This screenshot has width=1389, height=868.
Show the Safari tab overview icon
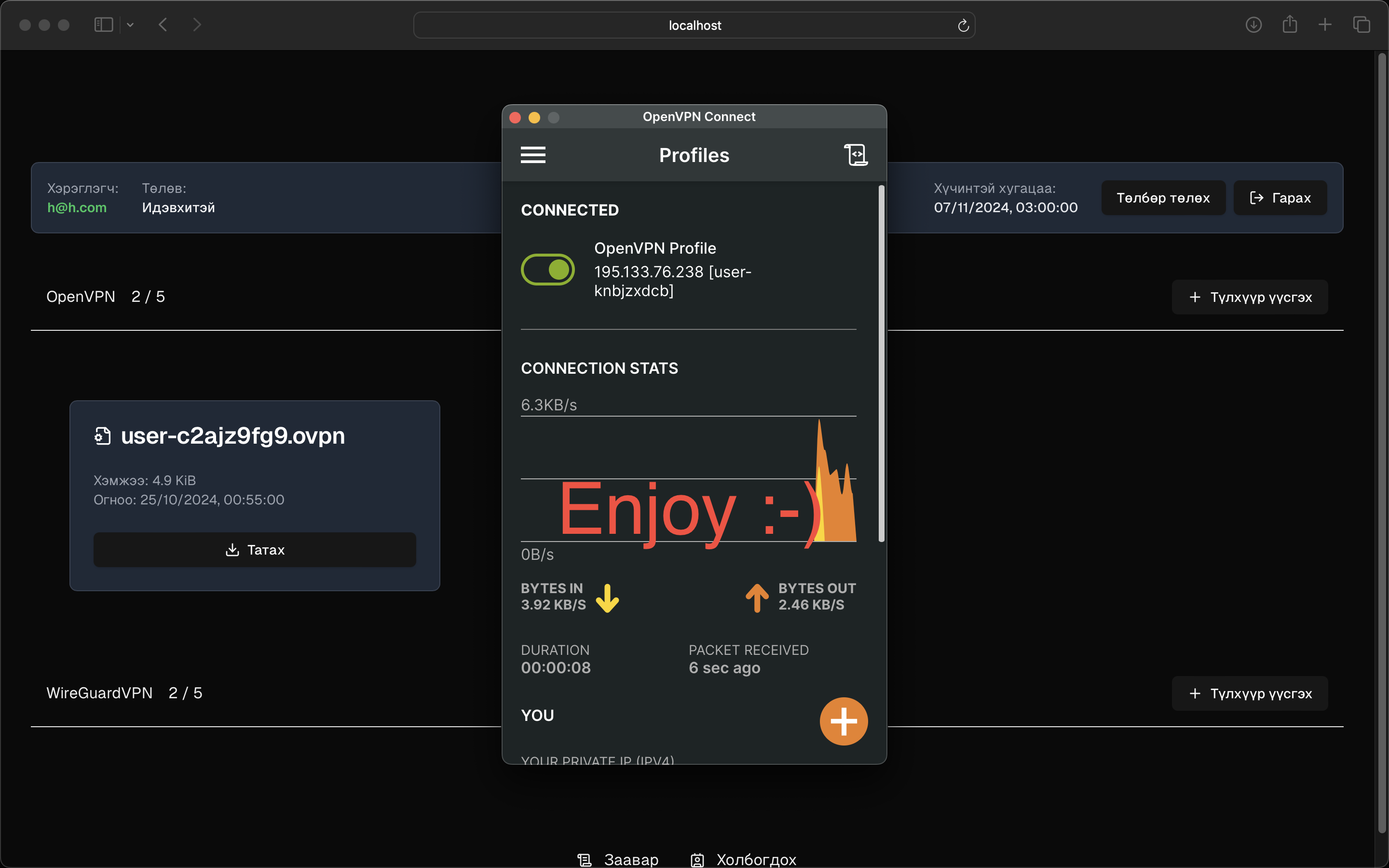1362,25
